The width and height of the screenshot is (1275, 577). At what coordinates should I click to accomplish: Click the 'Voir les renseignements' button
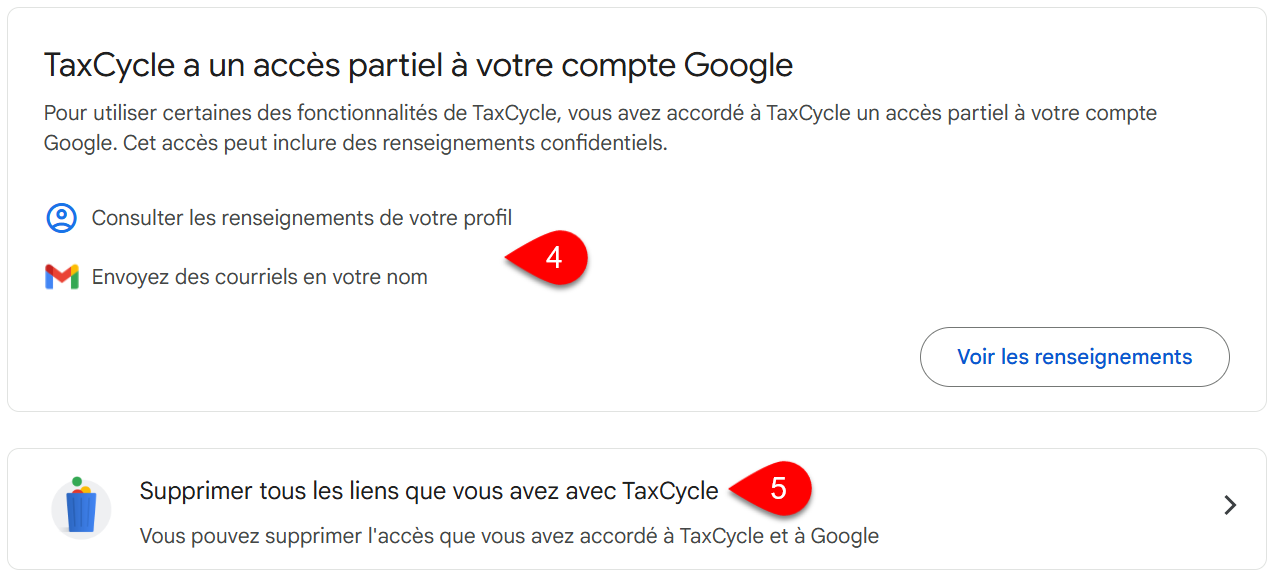pos(1074,356)
